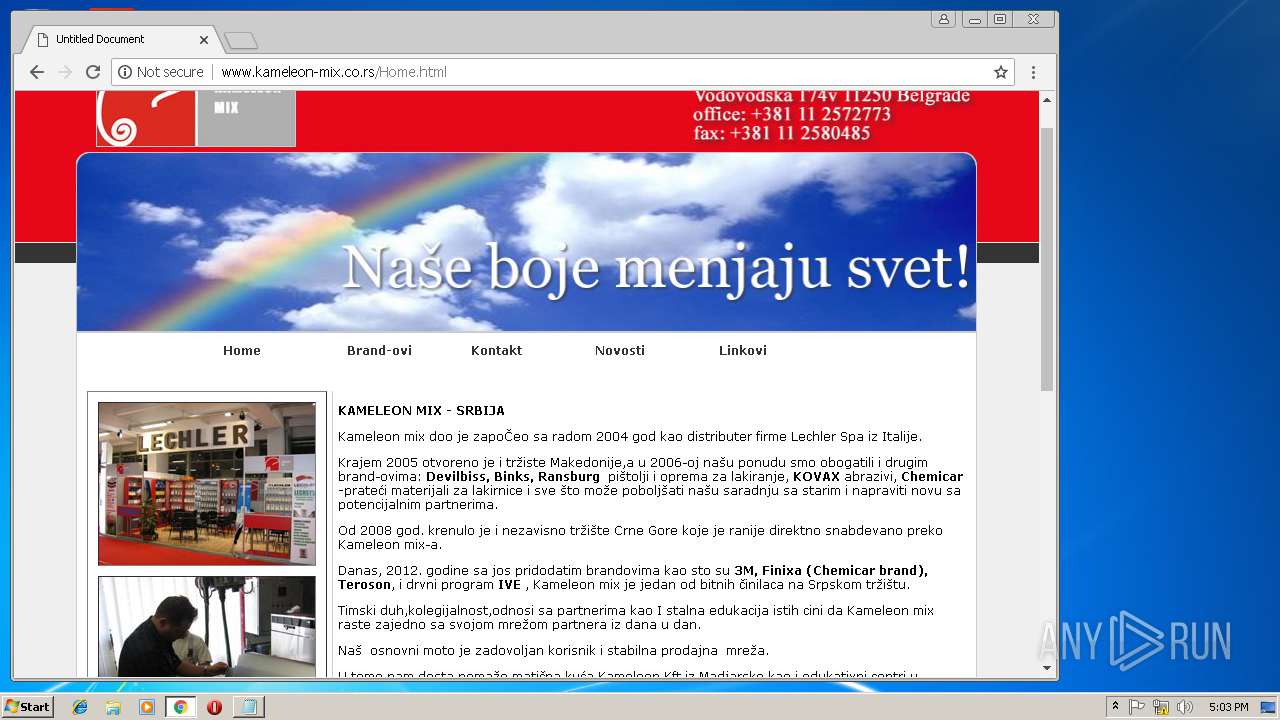Viewport: 1280px width, 720px height.
Task: Click the photo of man working
Action: (207, 627)
